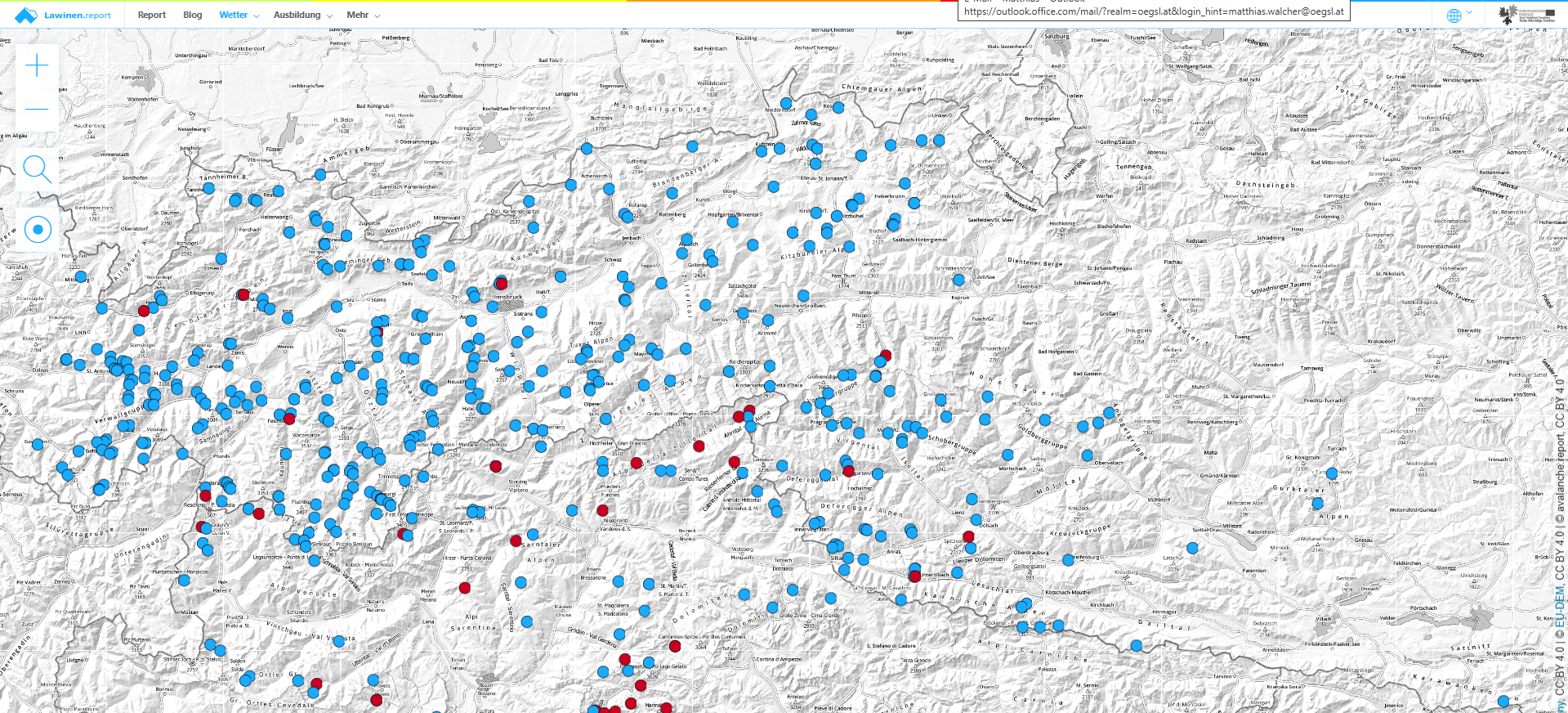Select the blue station marker near Piz Tavrü

[x=184, y=580]
